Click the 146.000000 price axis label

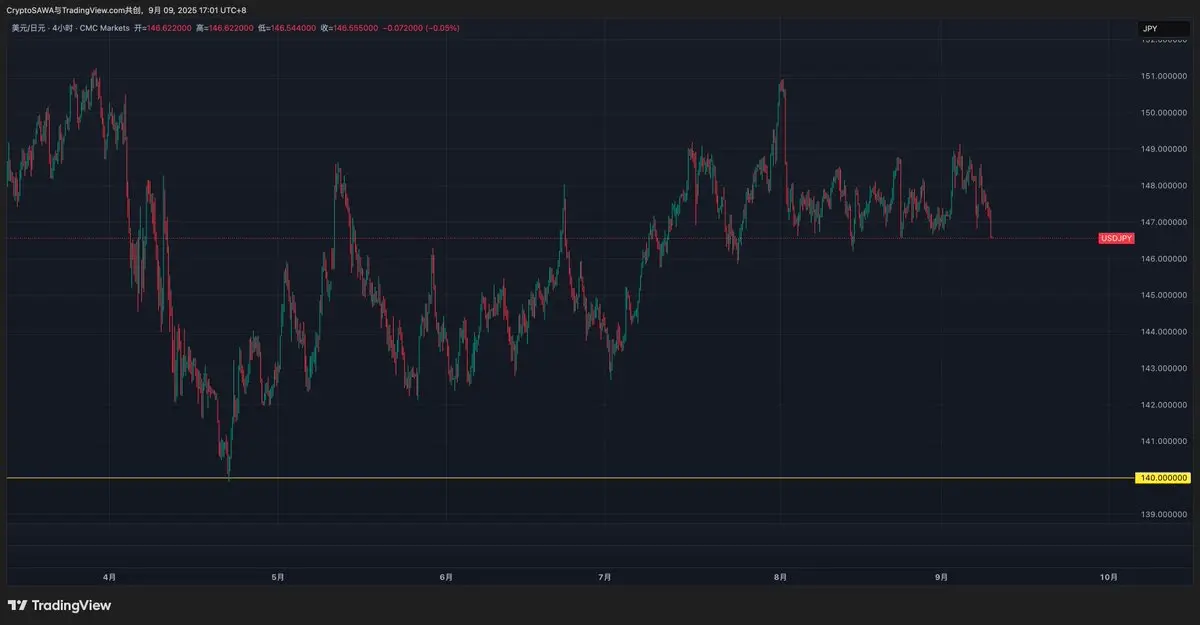pos(1164,259)
